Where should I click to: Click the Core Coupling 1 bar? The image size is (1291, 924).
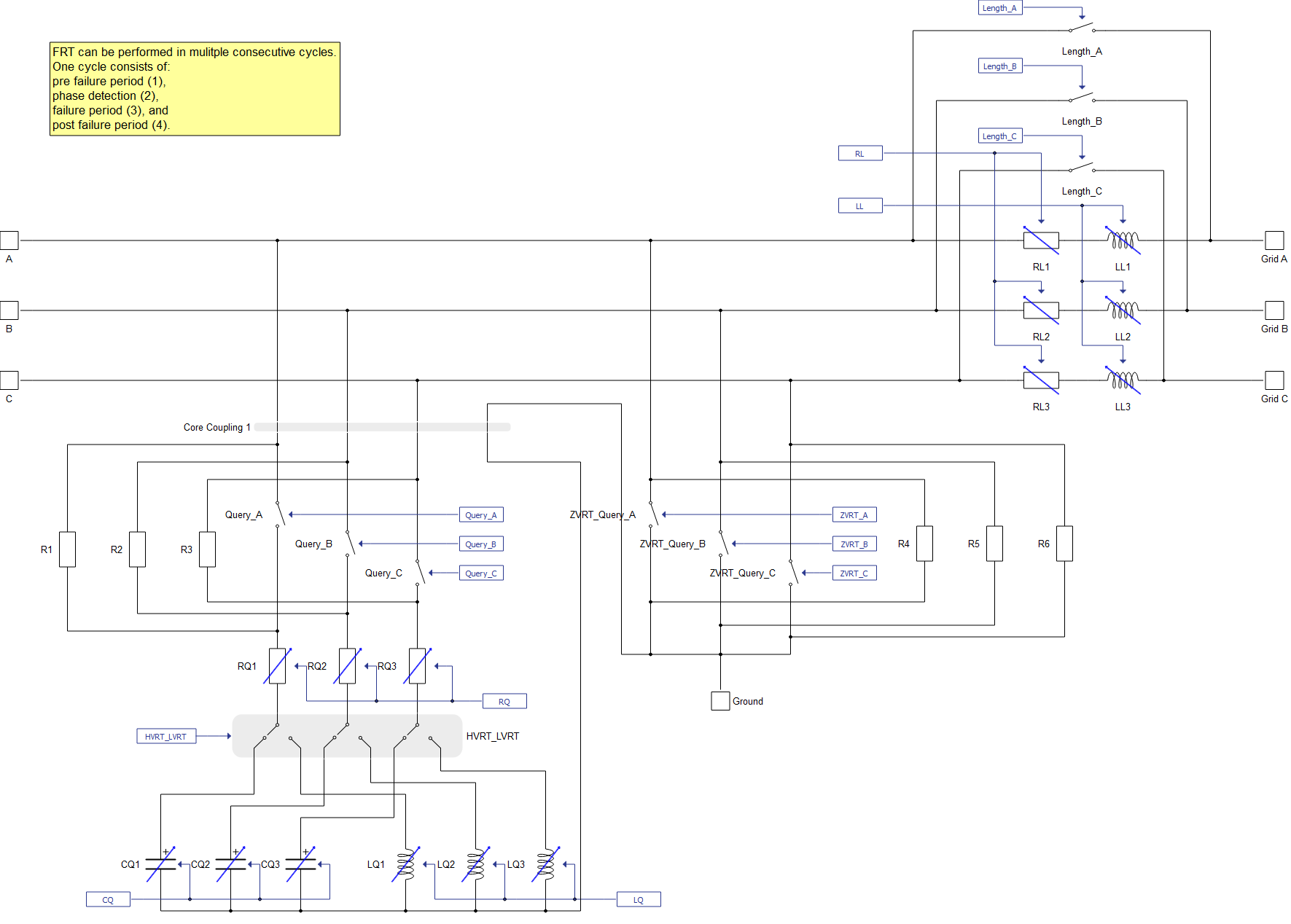(x=382, y=427)
